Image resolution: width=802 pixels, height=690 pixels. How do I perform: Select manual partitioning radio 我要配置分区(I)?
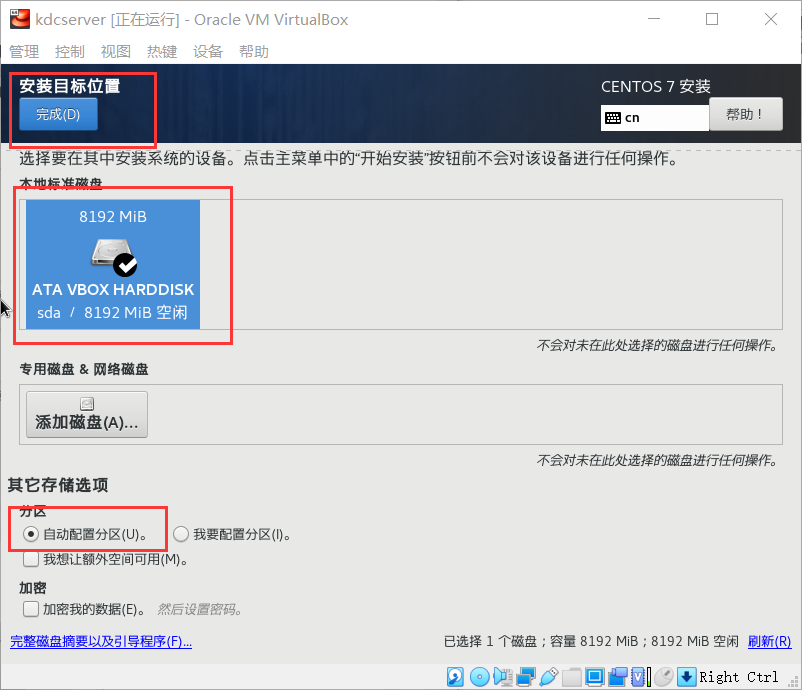[x=181, y=534]
